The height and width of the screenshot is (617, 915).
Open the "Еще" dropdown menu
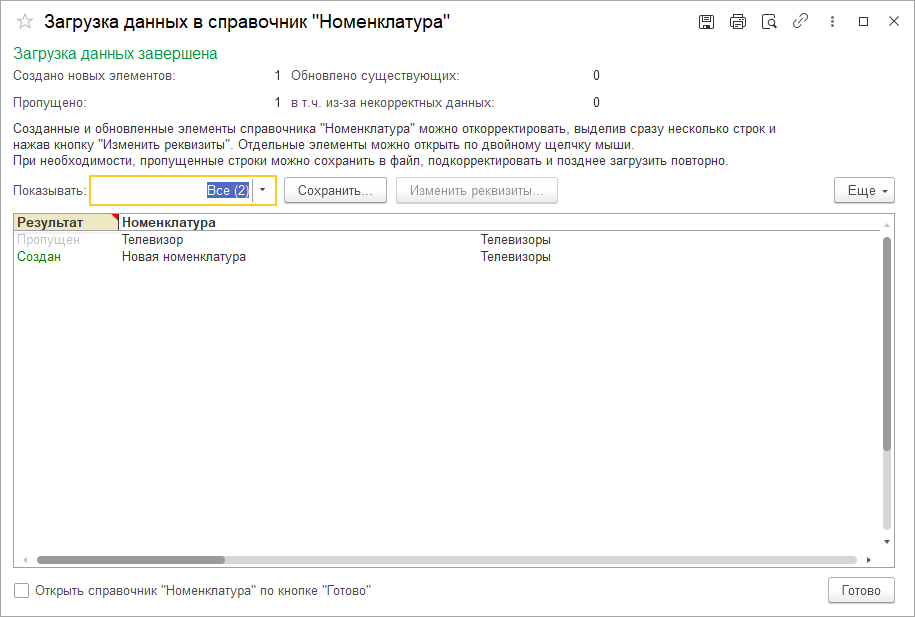point(864,191)
